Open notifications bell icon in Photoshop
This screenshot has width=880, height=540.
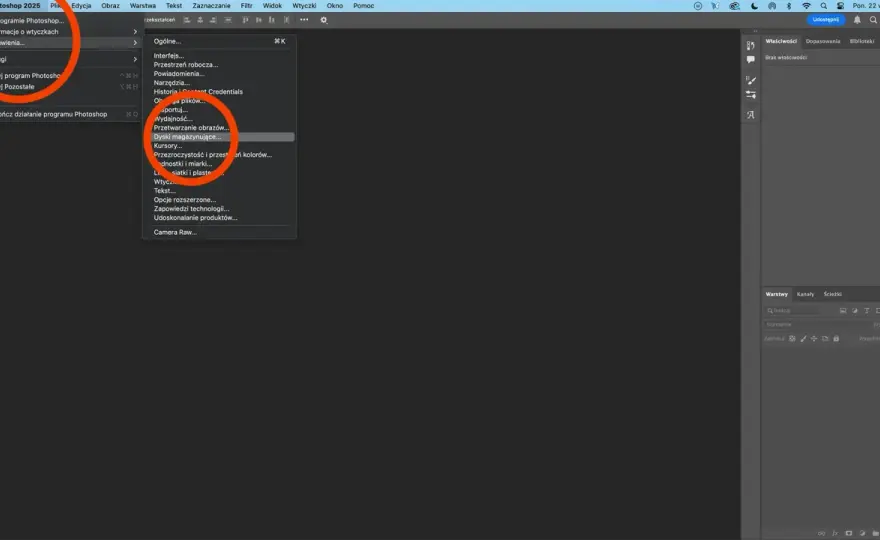[x=857, y=20]
